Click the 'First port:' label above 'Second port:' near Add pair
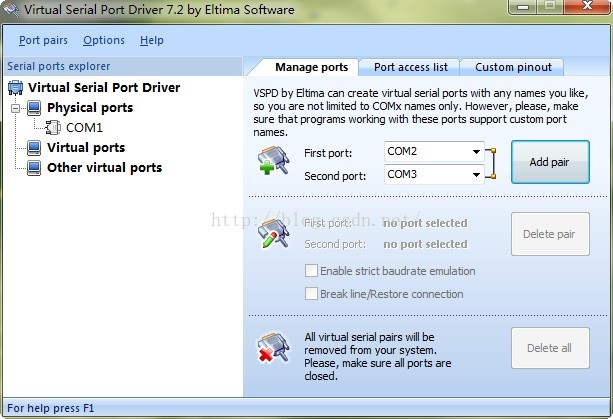Viewport: 613px width, 419px height. (328, 153)
